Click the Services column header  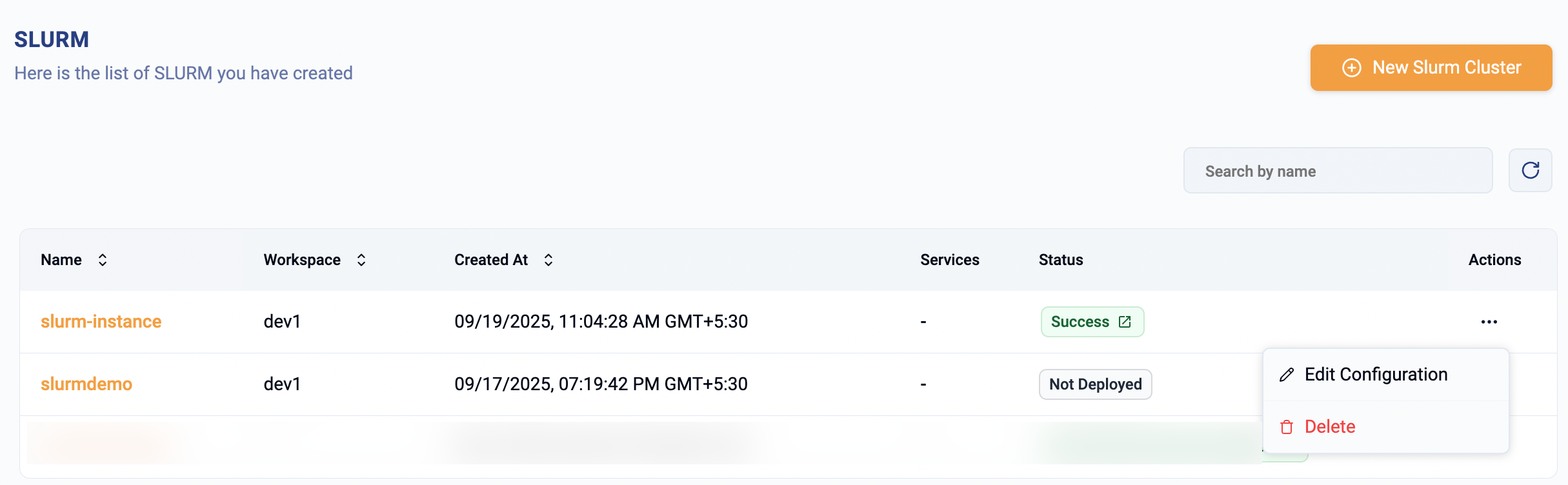[x=949, y=260]
